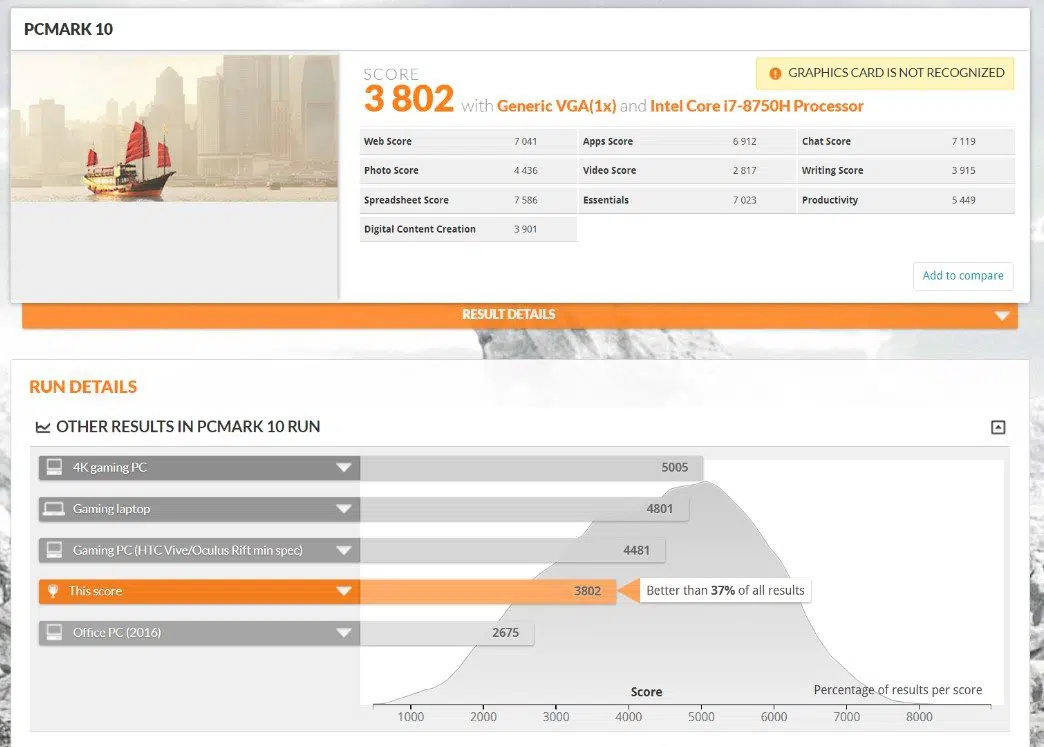Click the Result Details orange bar label
1044x747 pixels.
point(508,315)
